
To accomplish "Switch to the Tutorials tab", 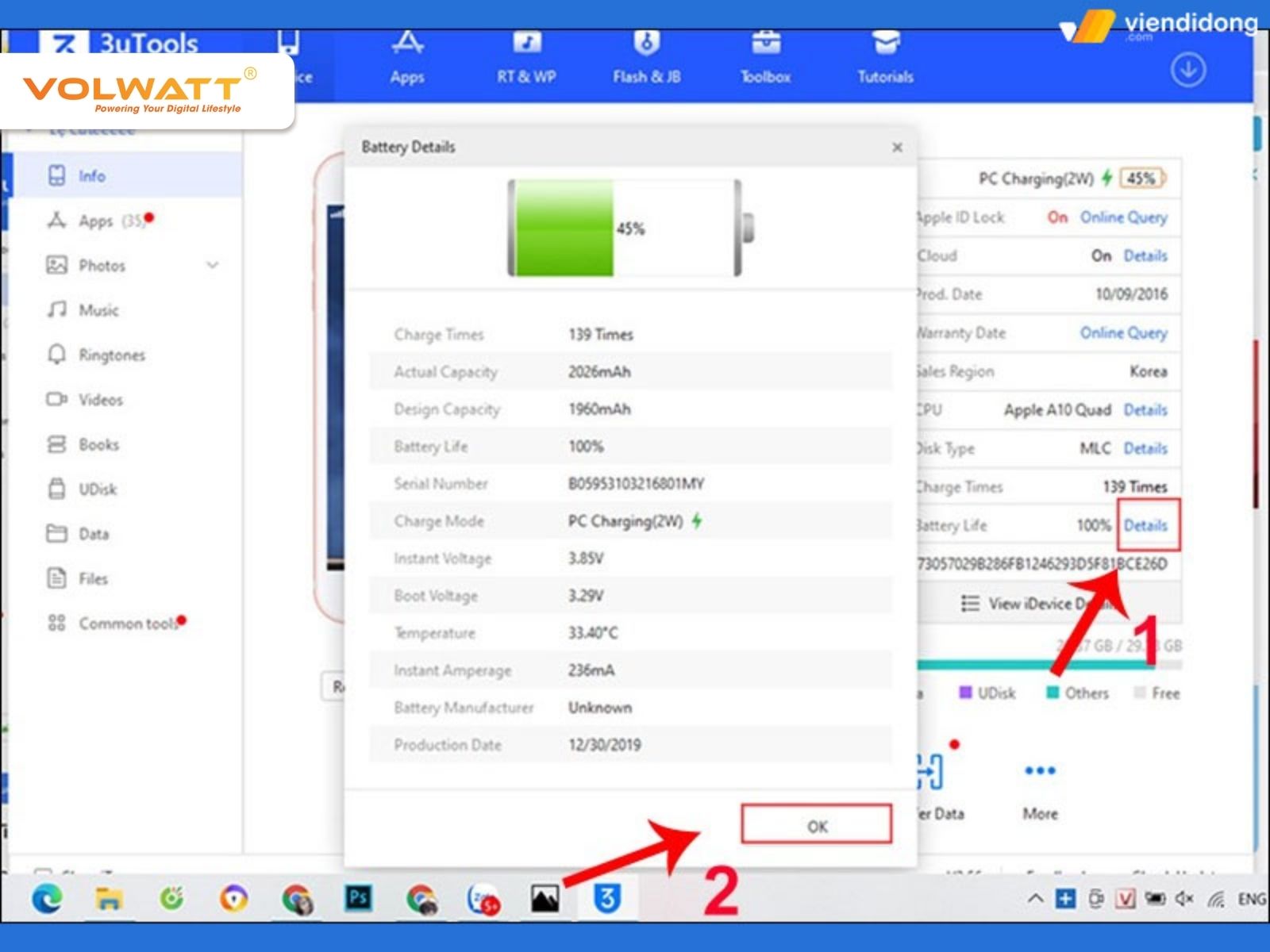I will 883,56.
